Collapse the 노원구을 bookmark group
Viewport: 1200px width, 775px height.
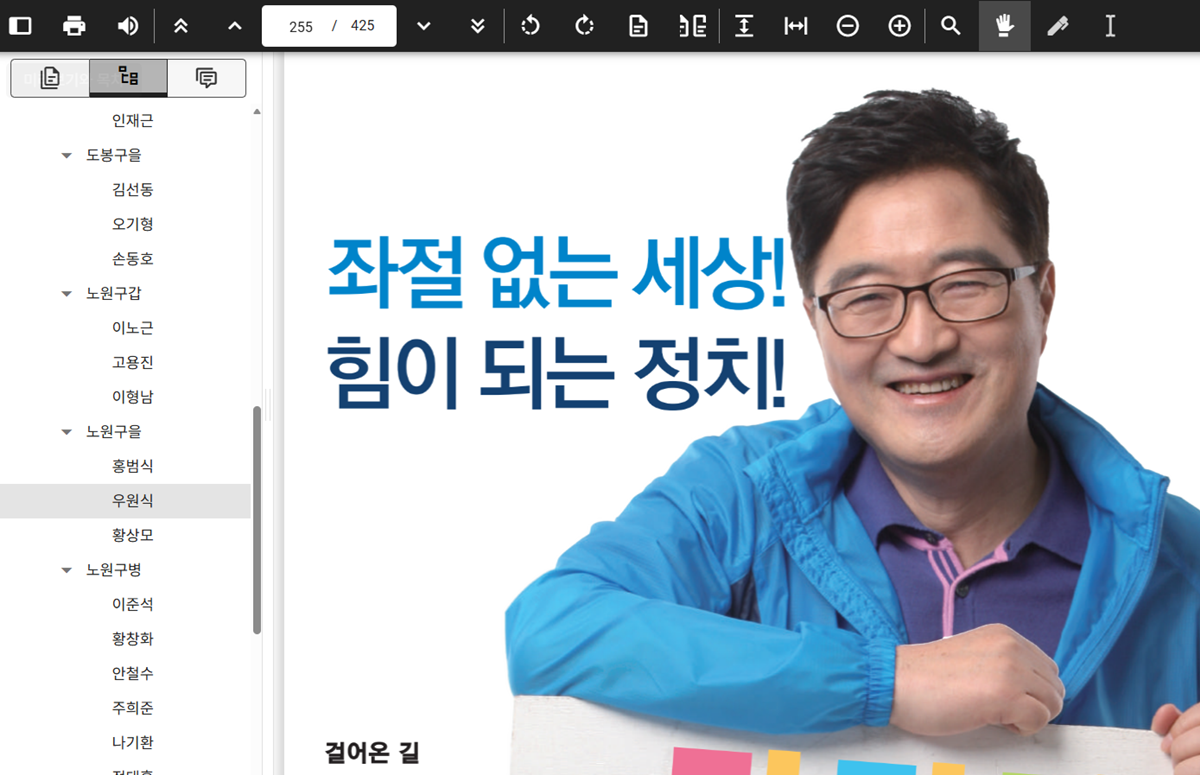66,431
